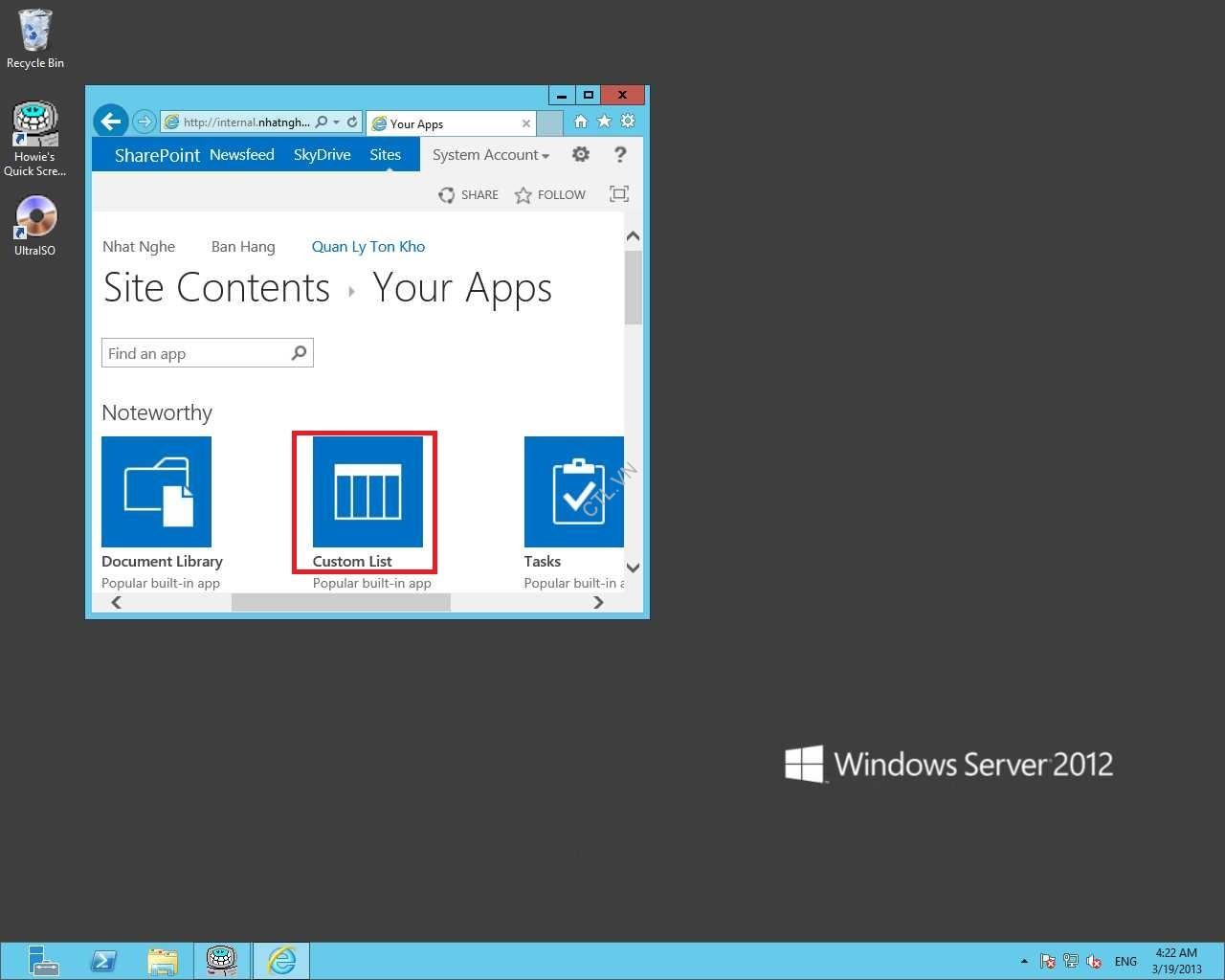Screen dimensions: 1225x980
Task: Click the browser back arrow button
Action: [x=111, y=122]
